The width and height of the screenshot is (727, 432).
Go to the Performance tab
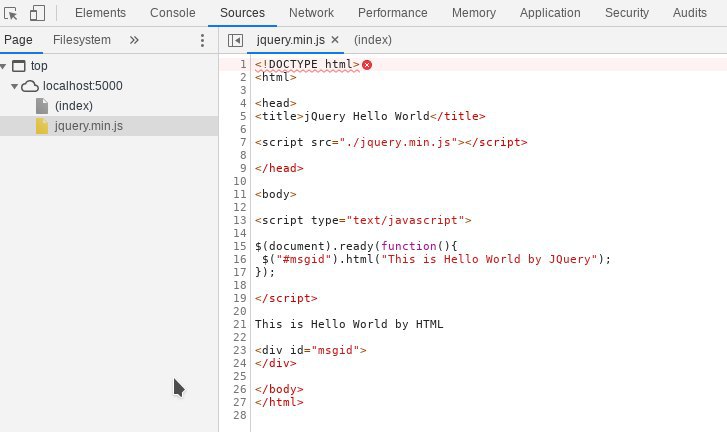click(392, 13)
